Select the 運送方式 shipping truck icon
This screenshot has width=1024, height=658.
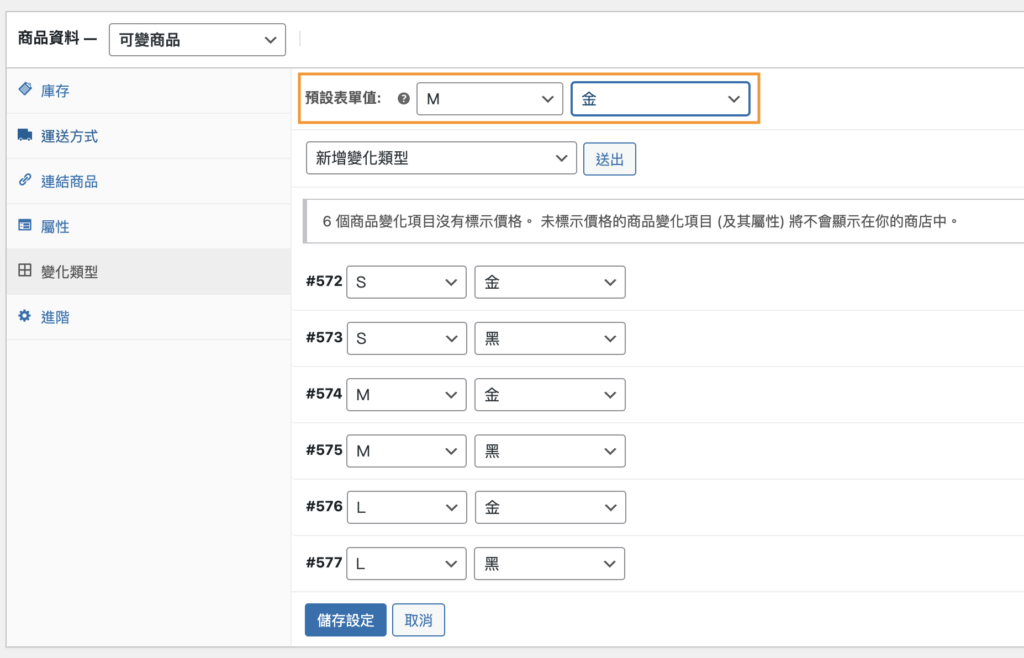click(25, 136)
